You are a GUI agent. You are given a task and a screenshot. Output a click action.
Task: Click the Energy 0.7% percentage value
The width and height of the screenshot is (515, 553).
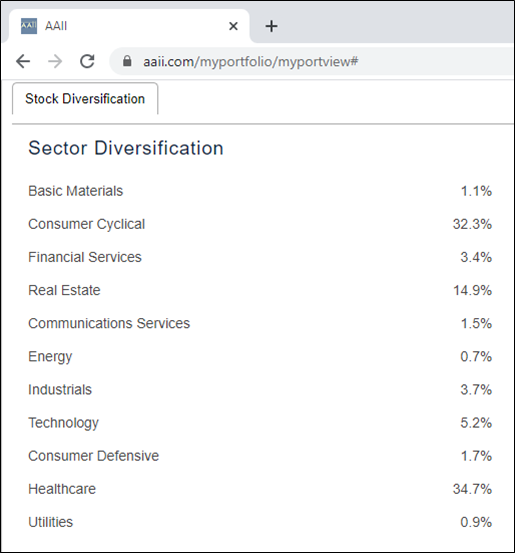click(x=476, y=357)
